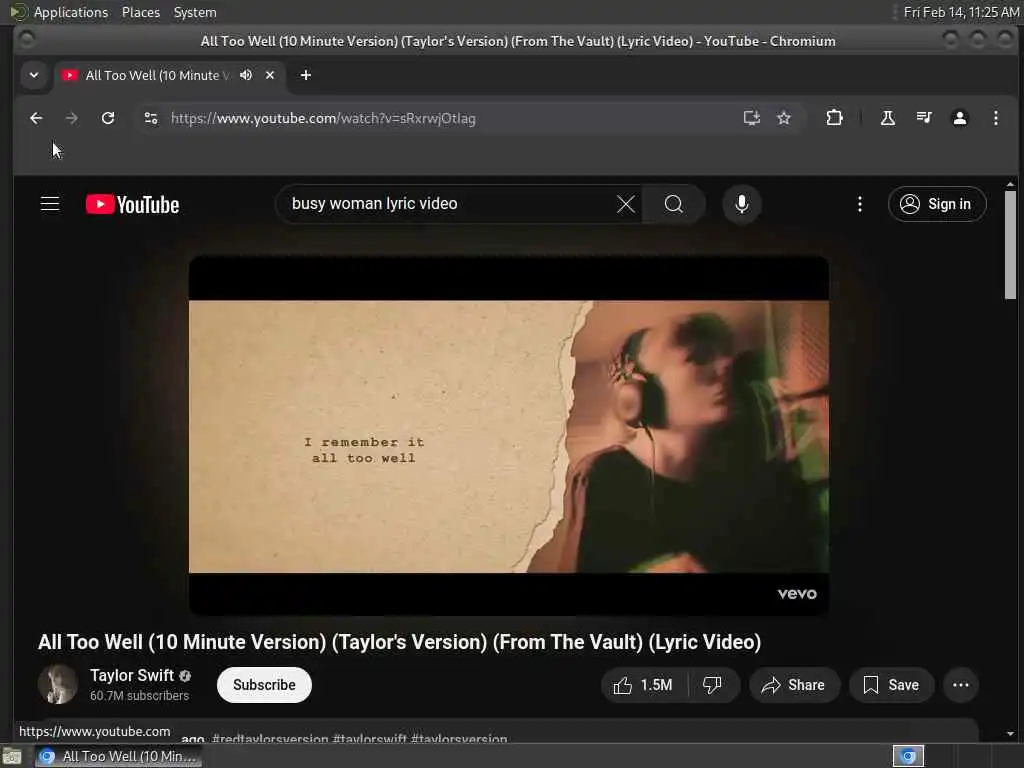Open the Applications menu
The height and width of the screenshot is (768, 1024).
pos(71,12)
